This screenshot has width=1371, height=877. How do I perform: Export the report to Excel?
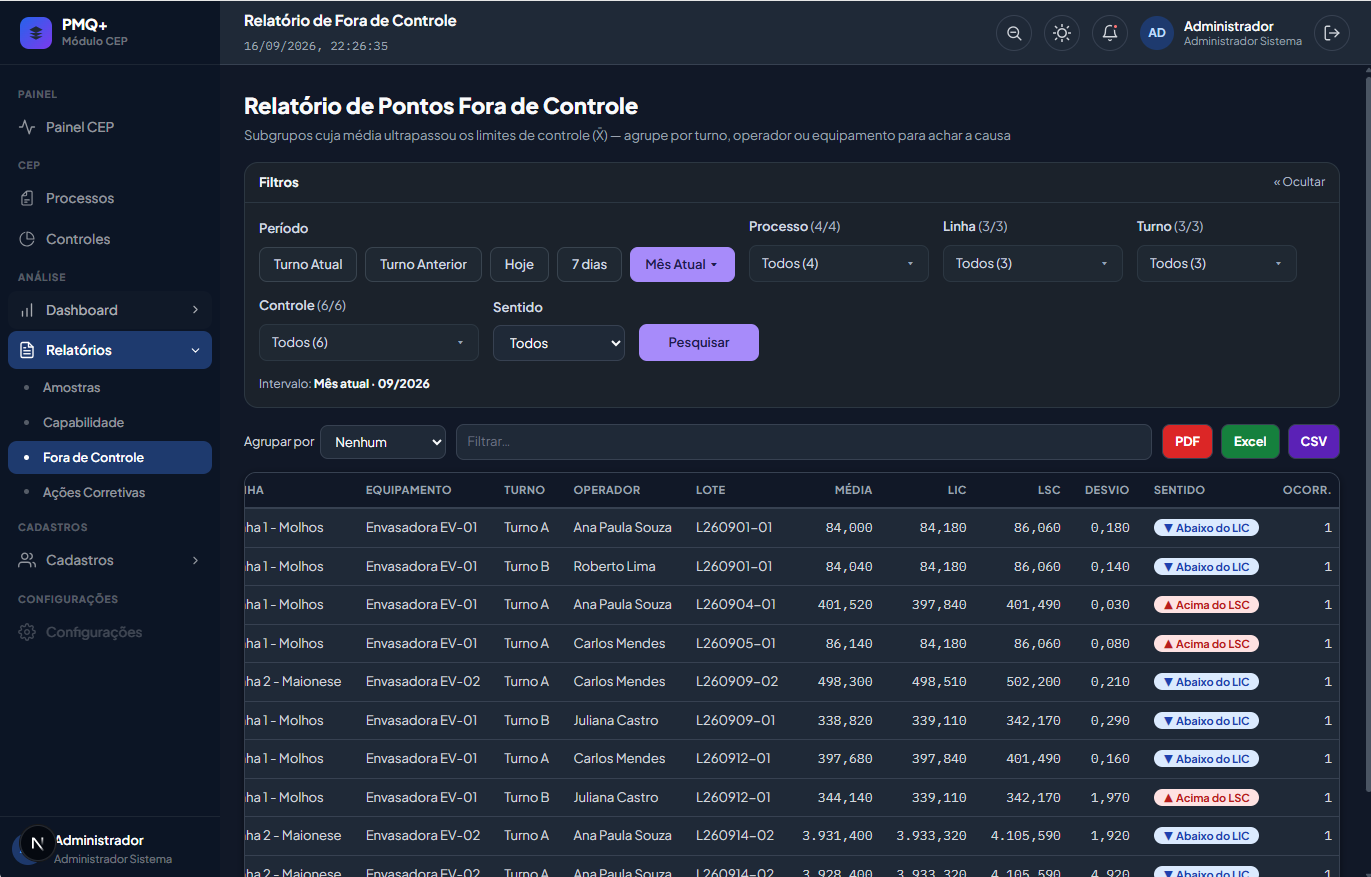(x=1250, y=441)
